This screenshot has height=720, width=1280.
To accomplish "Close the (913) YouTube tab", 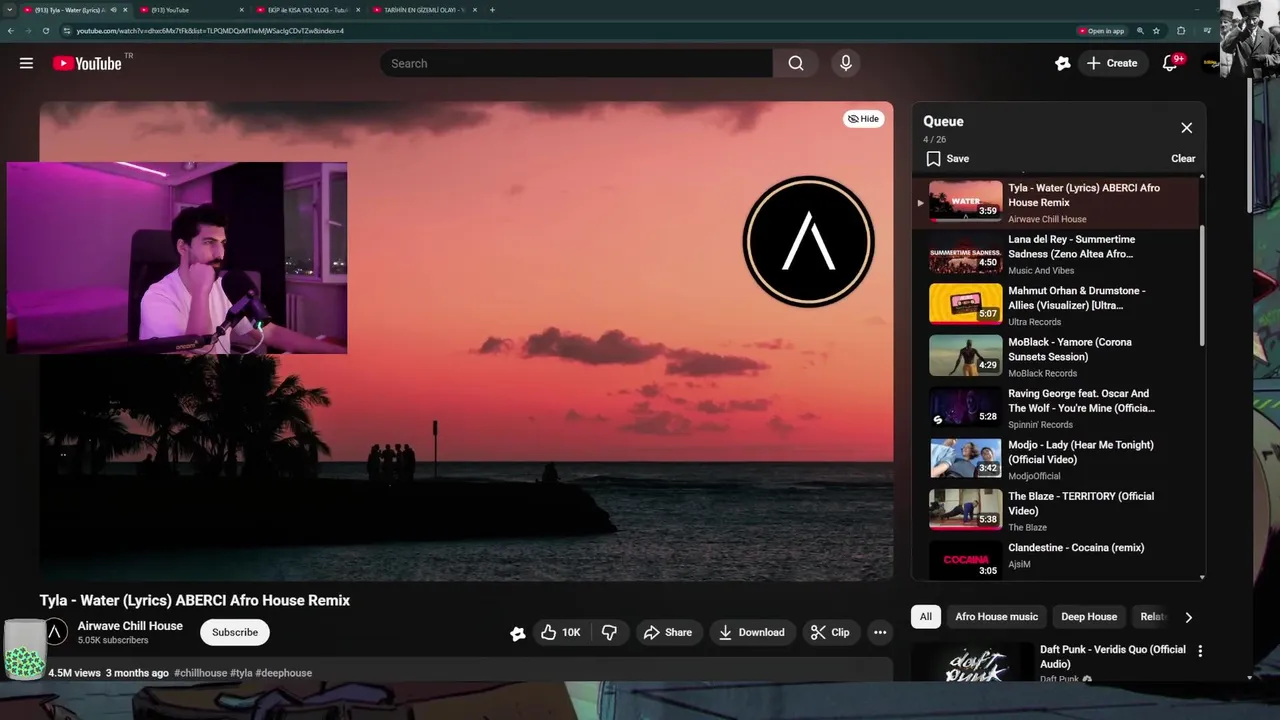I will click(242, 10).
